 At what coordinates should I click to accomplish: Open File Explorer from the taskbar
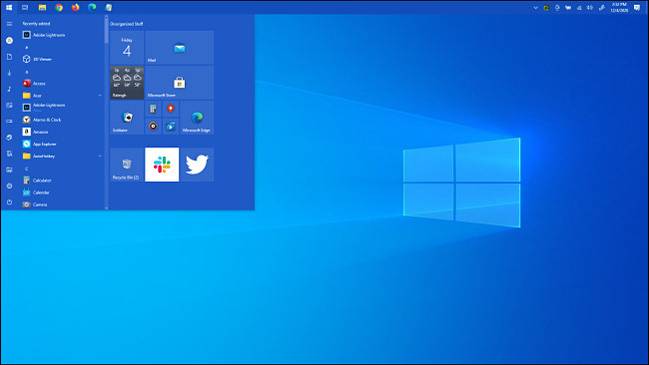click(42, 7)
